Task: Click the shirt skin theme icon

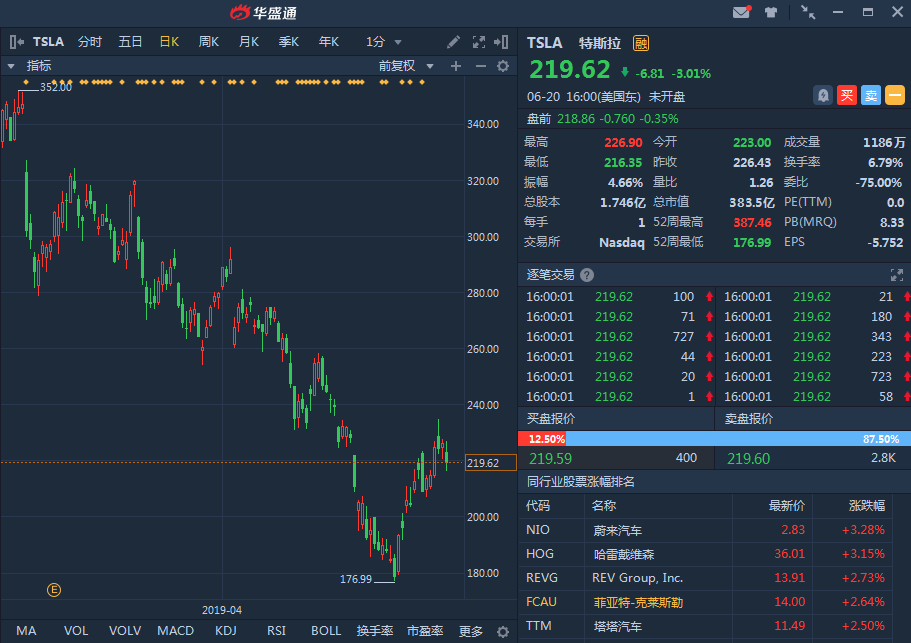Action: 771,12
